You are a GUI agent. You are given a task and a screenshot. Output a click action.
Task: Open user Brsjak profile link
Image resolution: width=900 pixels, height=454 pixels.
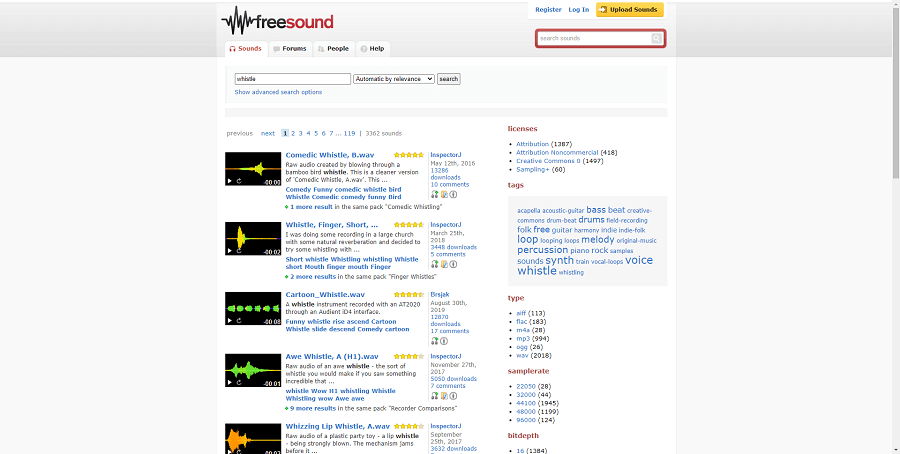440,294
